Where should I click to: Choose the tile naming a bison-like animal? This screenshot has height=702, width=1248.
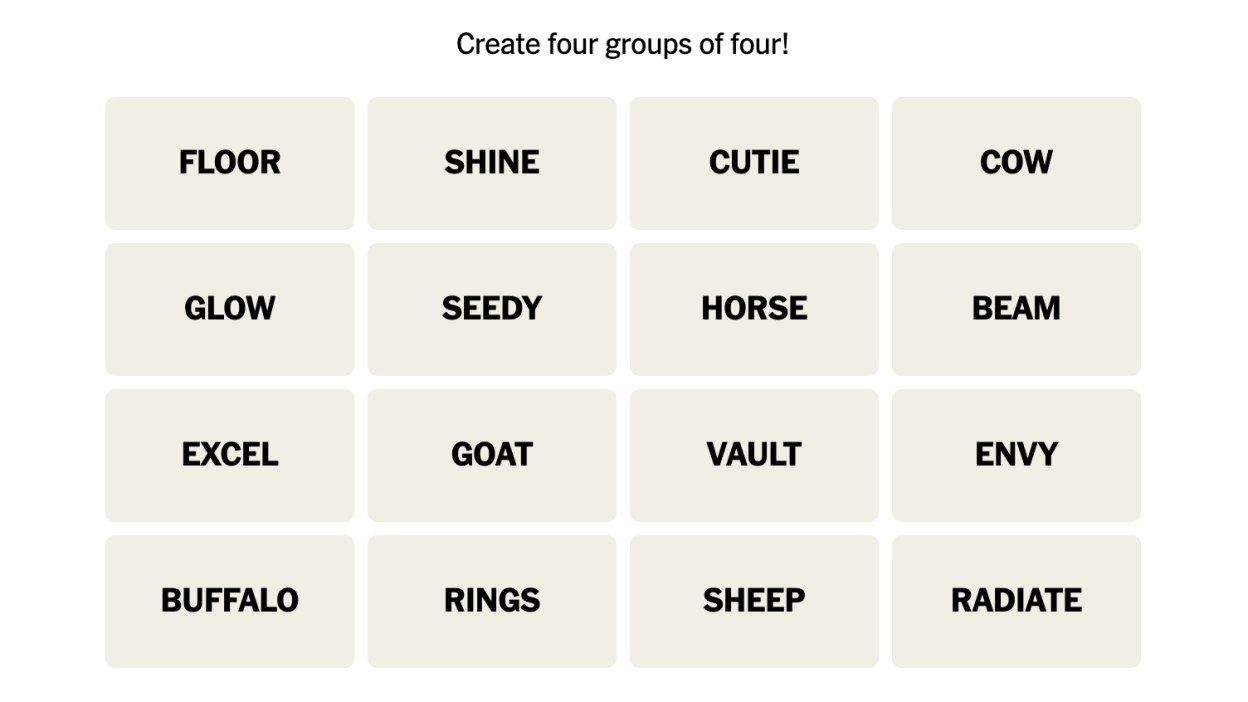229,601
